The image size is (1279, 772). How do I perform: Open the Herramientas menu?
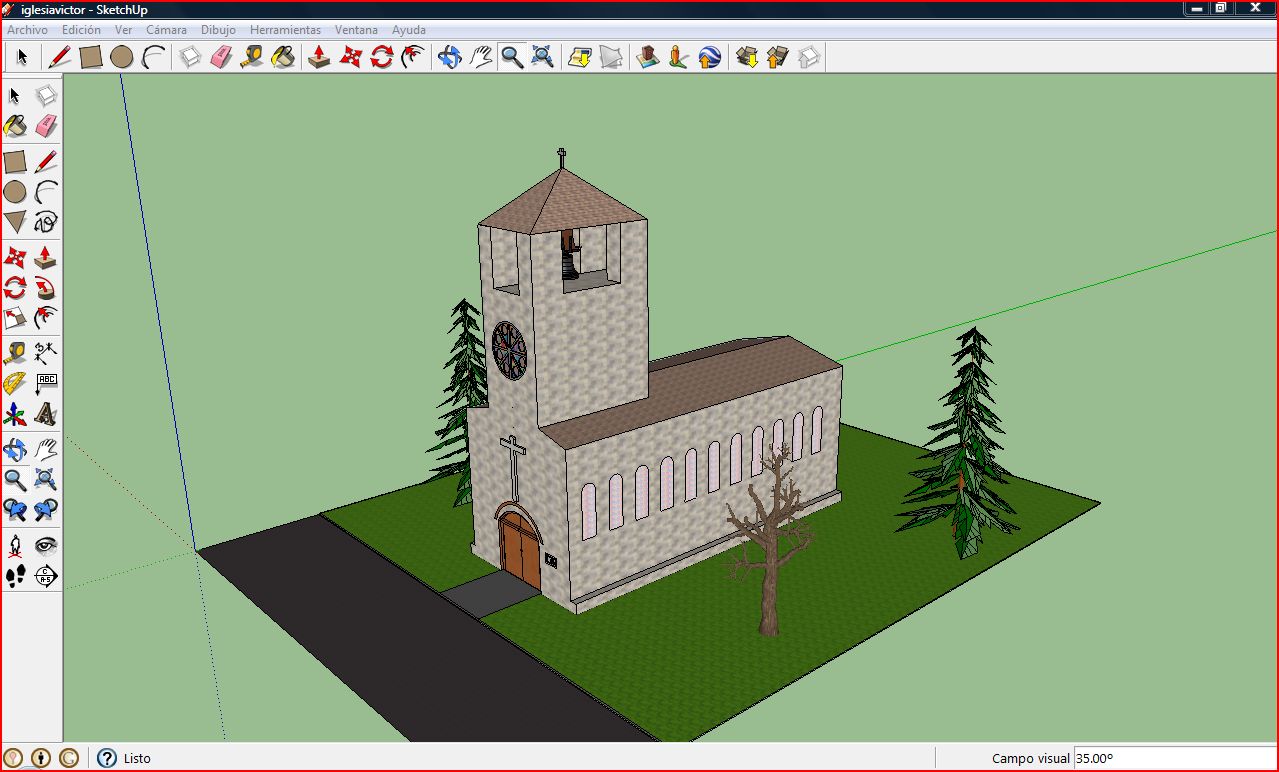(286, 29)
